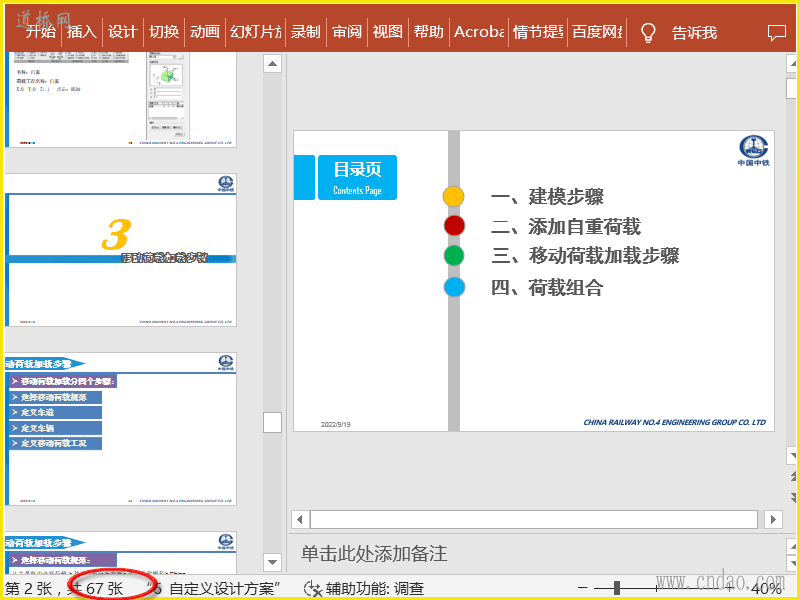
Task: Click the red circle bullet on slide
Action: click(x=454, y=226)
